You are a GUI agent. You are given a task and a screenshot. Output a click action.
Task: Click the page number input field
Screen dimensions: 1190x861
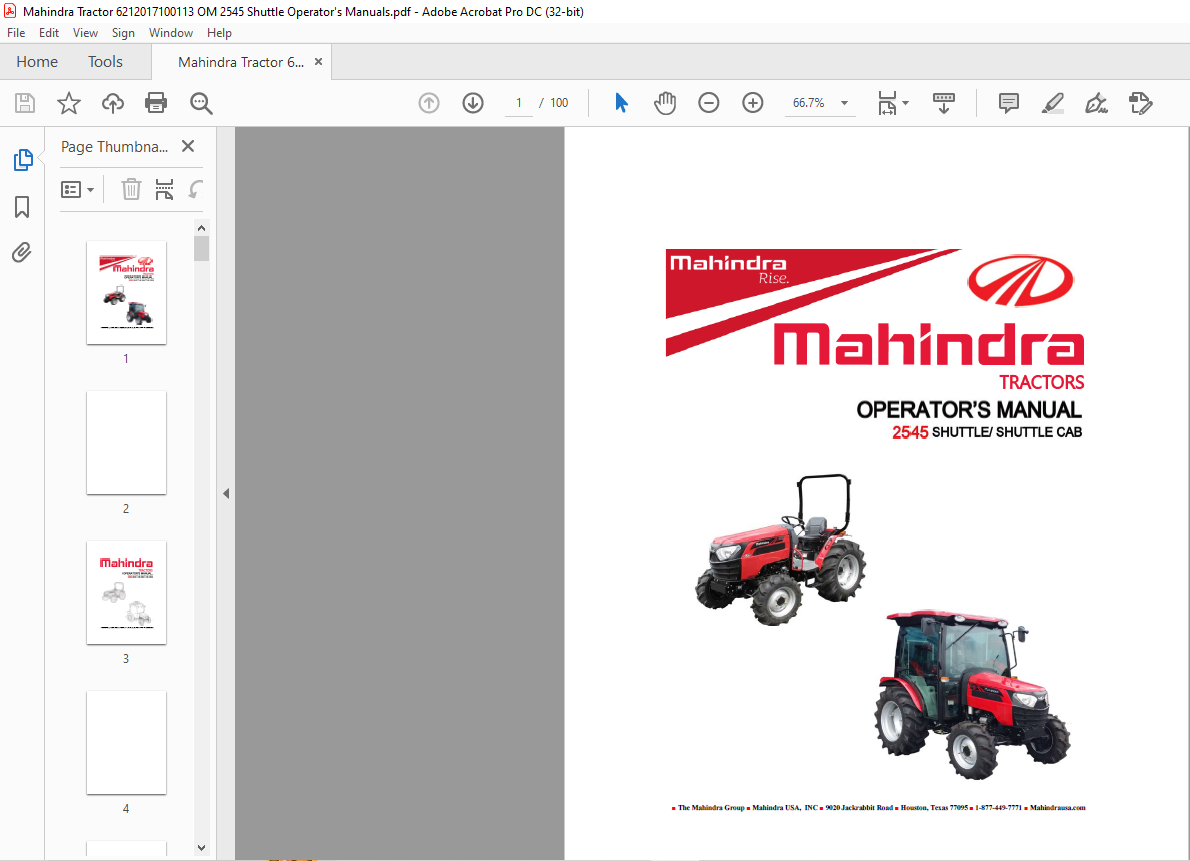pyautogui.click(x=518, y=102)
